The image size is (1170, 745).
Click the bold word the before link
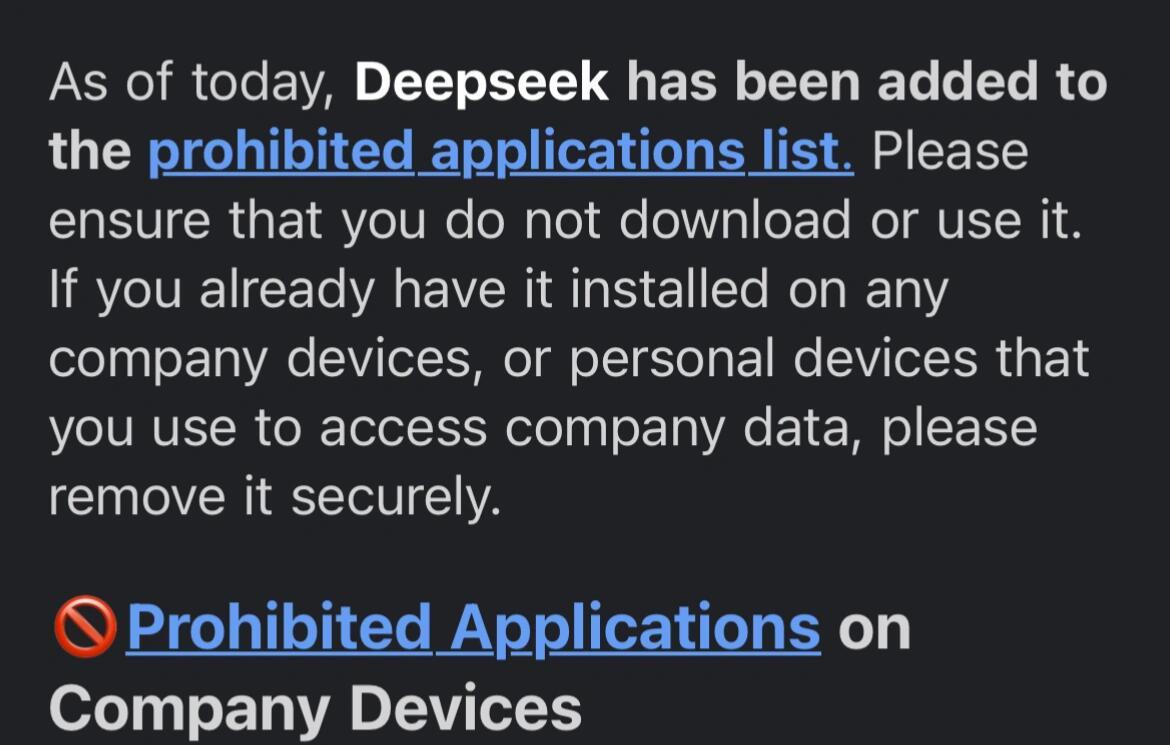[90, 152]
